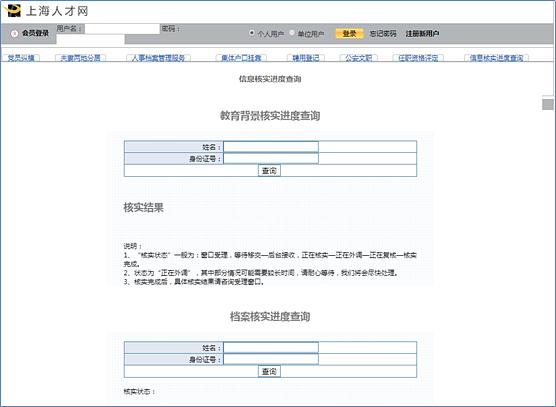Click the 上海人才网 logo icon
Screen dimensions: 556x407
click(12, 11)
